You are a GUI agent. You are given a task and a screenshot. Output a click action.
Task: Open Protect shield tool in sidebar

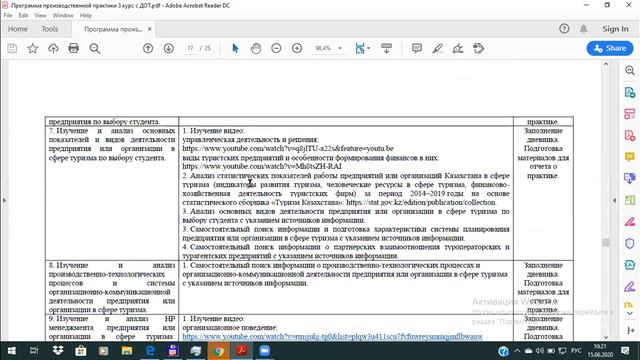click(630, 244)
